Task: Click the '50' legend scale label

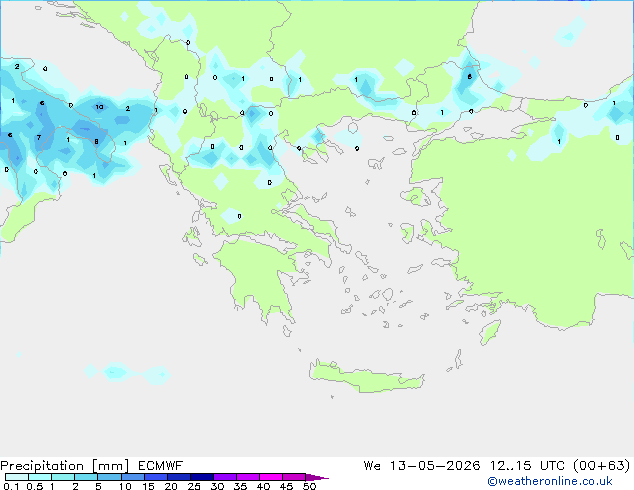Action: [x=309, y=486]
